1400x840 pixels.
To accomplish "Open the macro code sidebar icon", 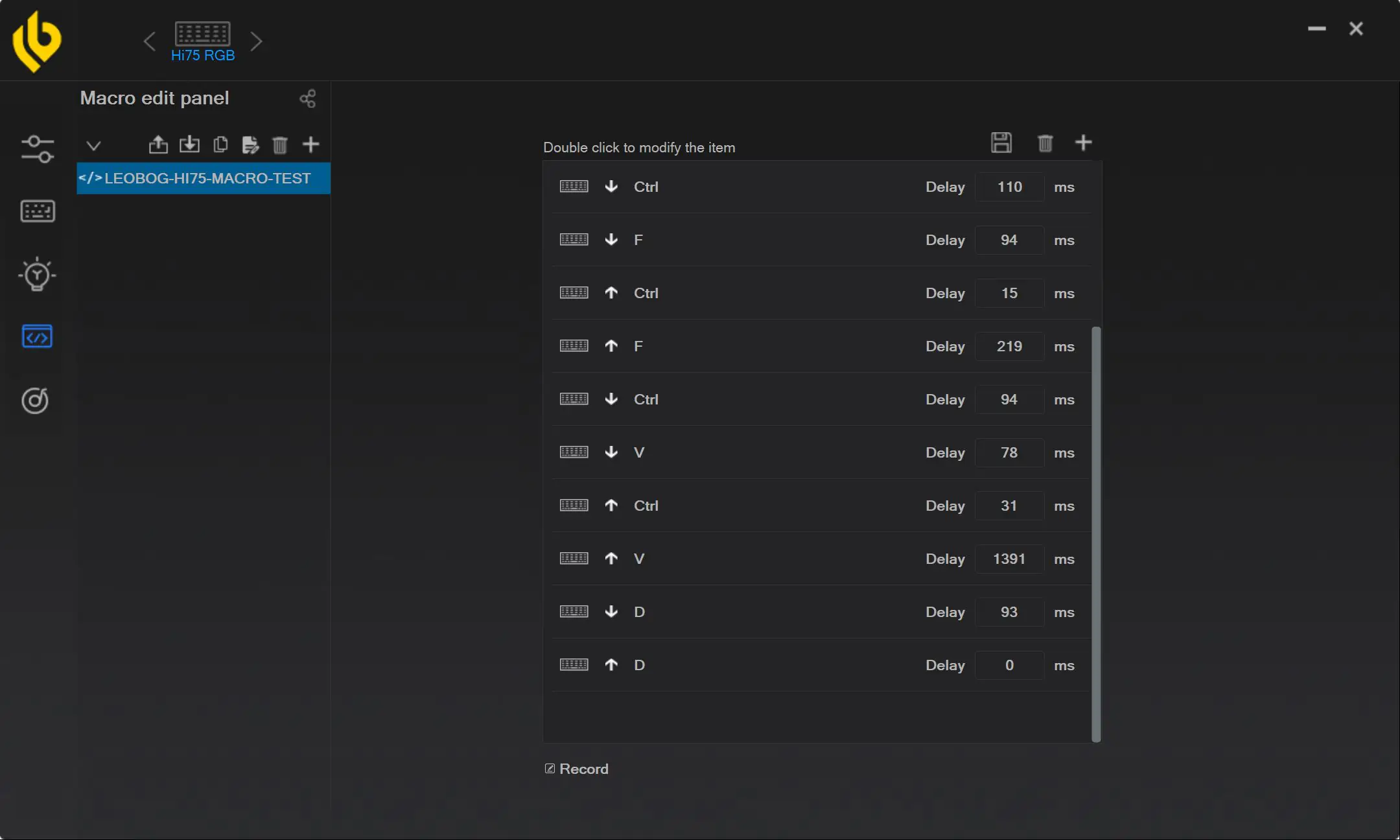I will pos(37,336).
